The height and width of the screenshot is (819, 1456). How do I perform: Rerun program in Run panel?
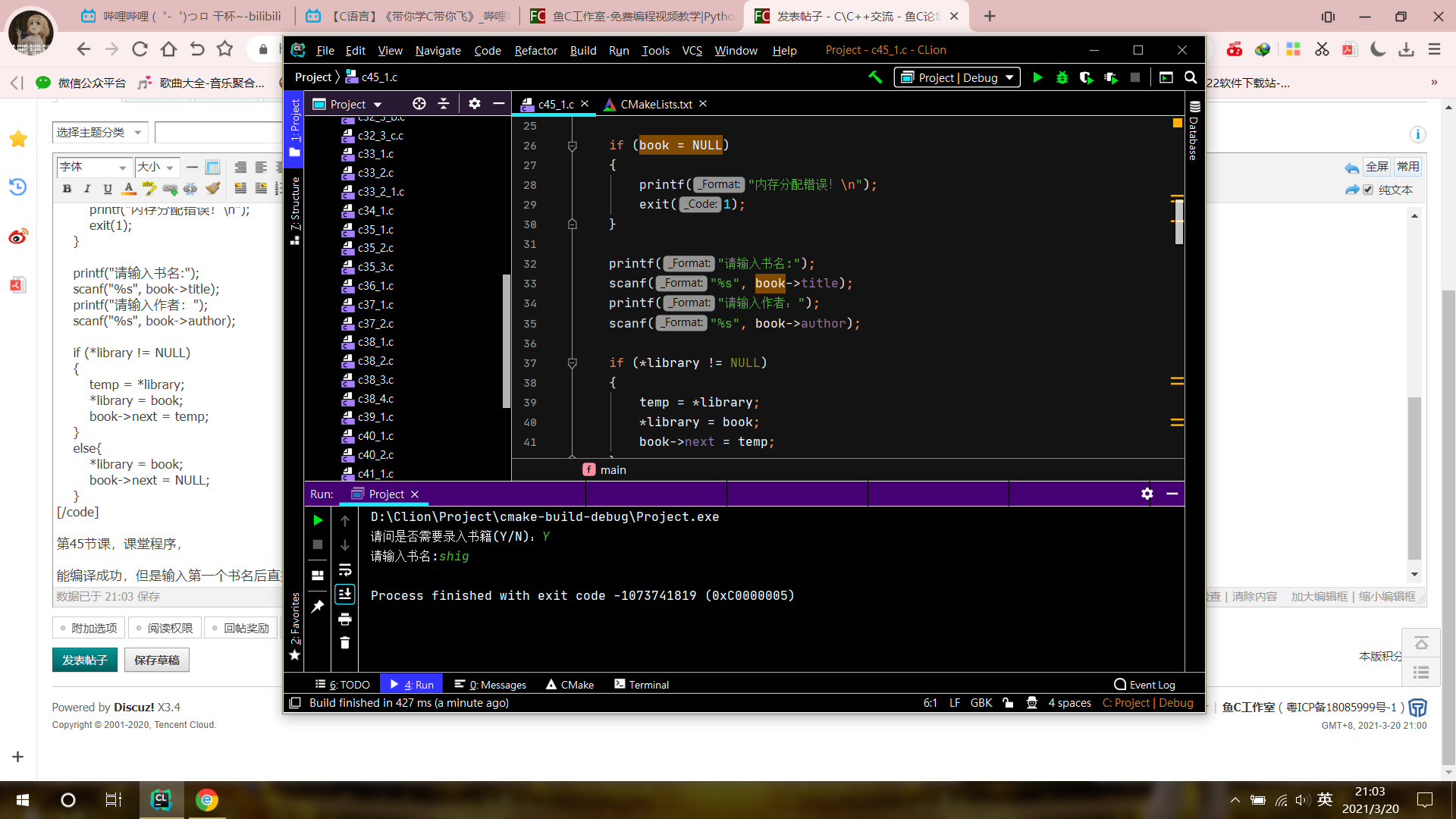coord(318,520)
